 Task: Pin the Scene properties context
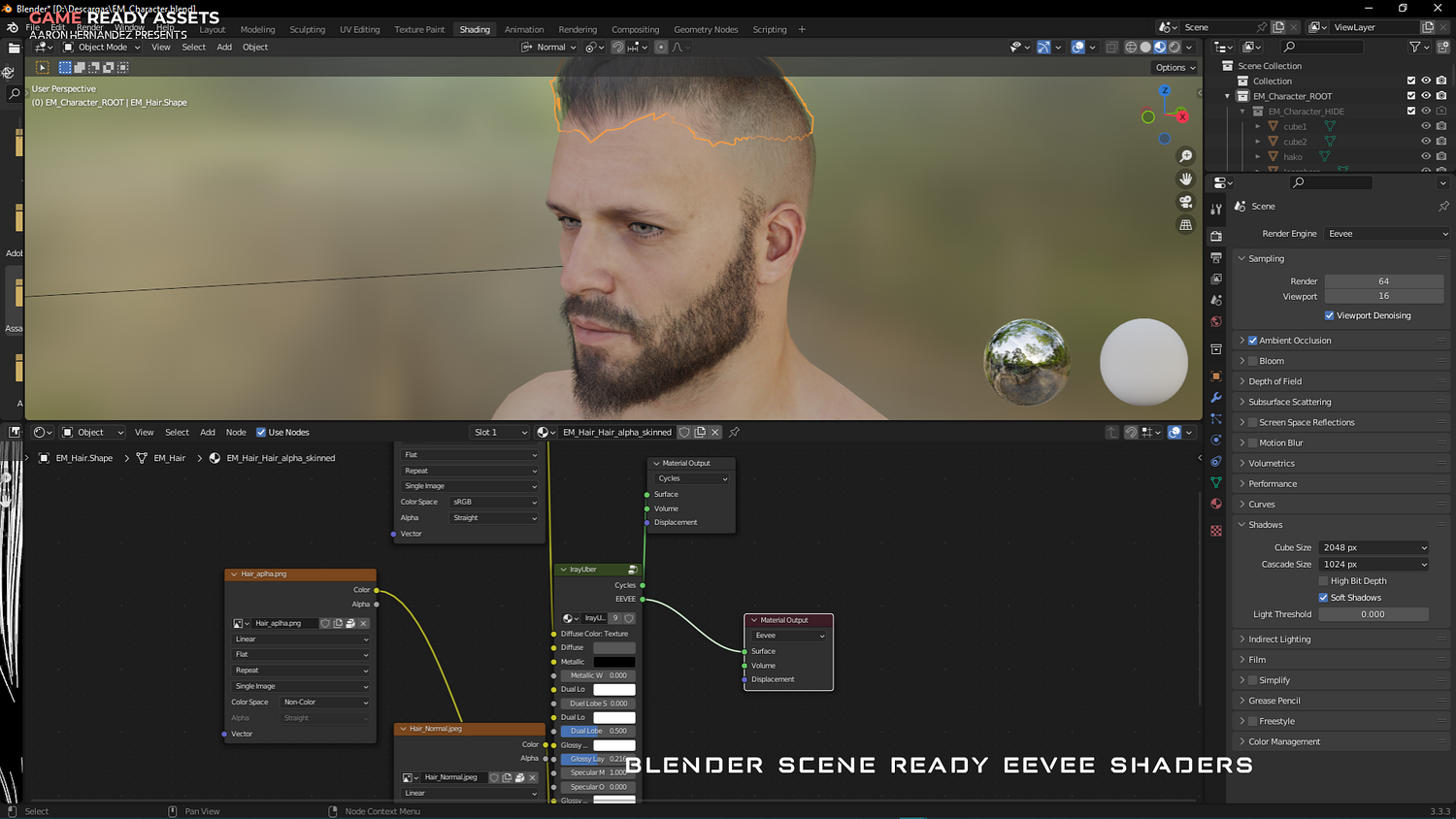(x=1443, y=206)
